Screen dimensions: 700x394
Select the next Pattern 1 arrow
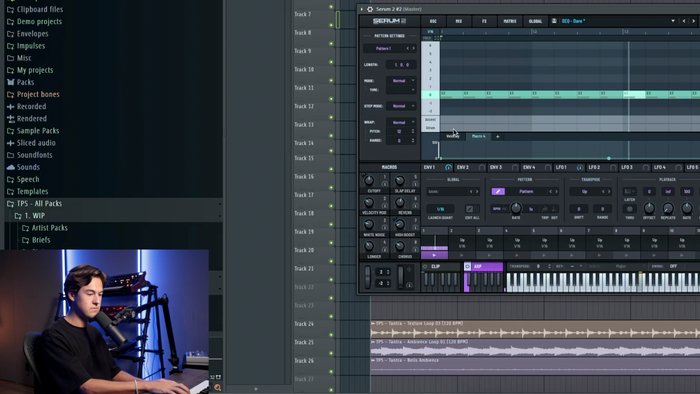[x=413, y=48]
